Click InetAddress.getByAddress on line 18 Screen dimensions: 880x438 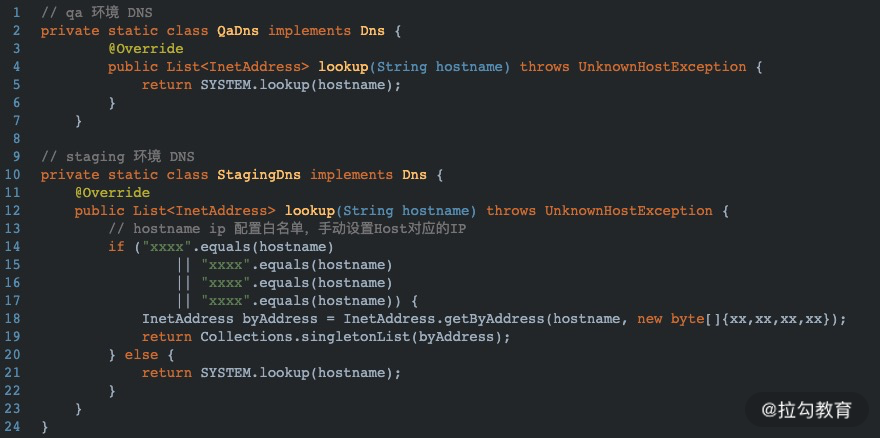click(x=443, y=319)
